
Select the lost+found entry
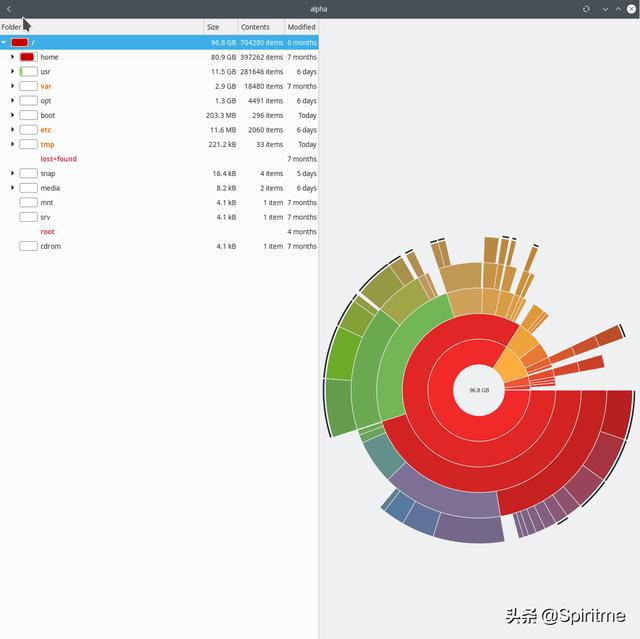[58, 159]
